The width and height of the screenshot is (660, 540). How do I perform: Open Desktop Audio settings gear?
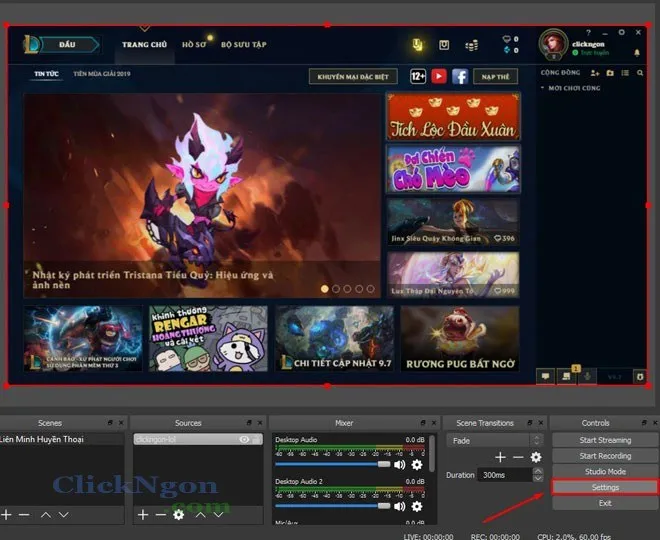coord(417,465)
